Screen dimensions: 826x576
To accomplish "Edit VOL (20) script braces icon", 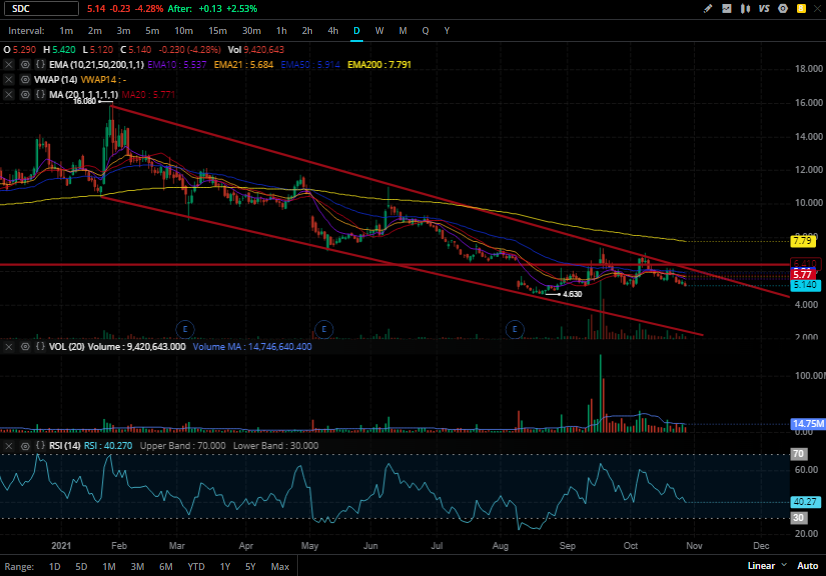I will 40,346.
